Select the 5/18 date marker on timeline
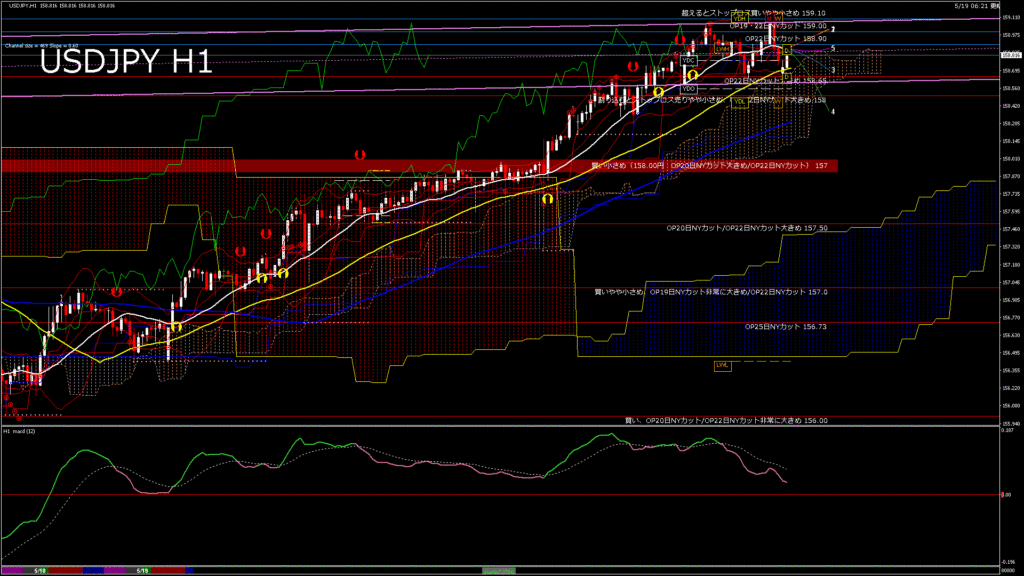Image resolution: width=1024 pixels, height=576 pixels. coord(40,571)
